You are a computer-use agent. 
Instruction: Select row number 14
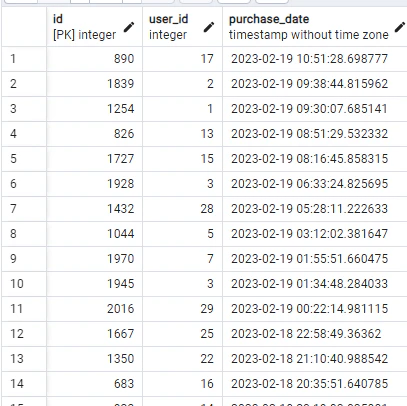(x=24, y=384)
